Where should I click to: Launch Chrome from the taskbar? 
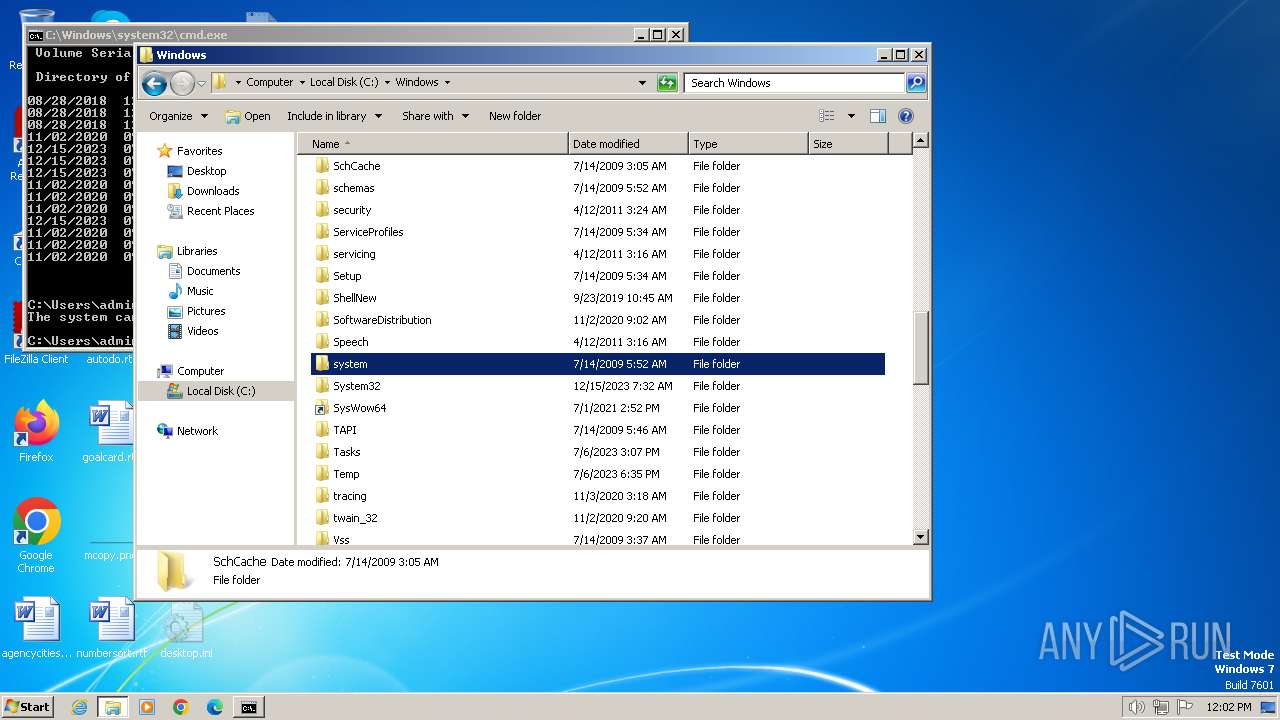[181, 707]
